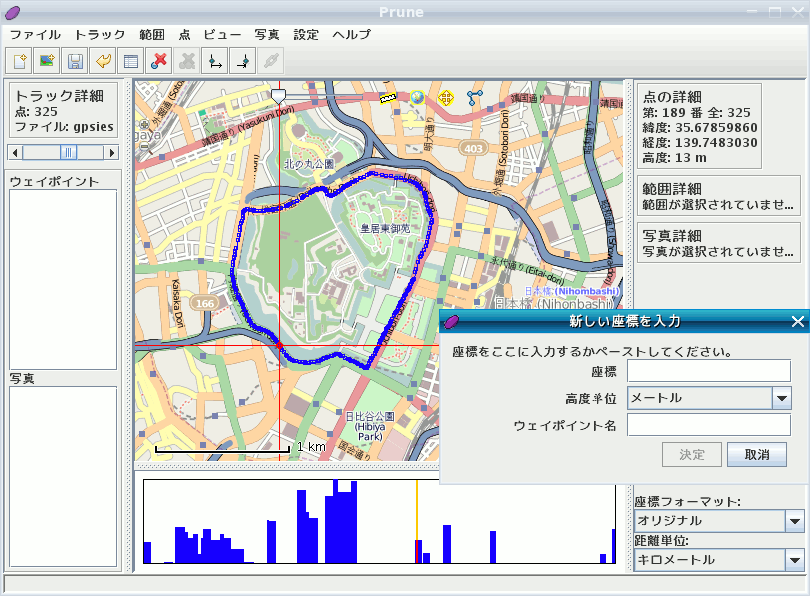Click the Open file toolbar icon
The image size is (810, 596).
[20, 61]
